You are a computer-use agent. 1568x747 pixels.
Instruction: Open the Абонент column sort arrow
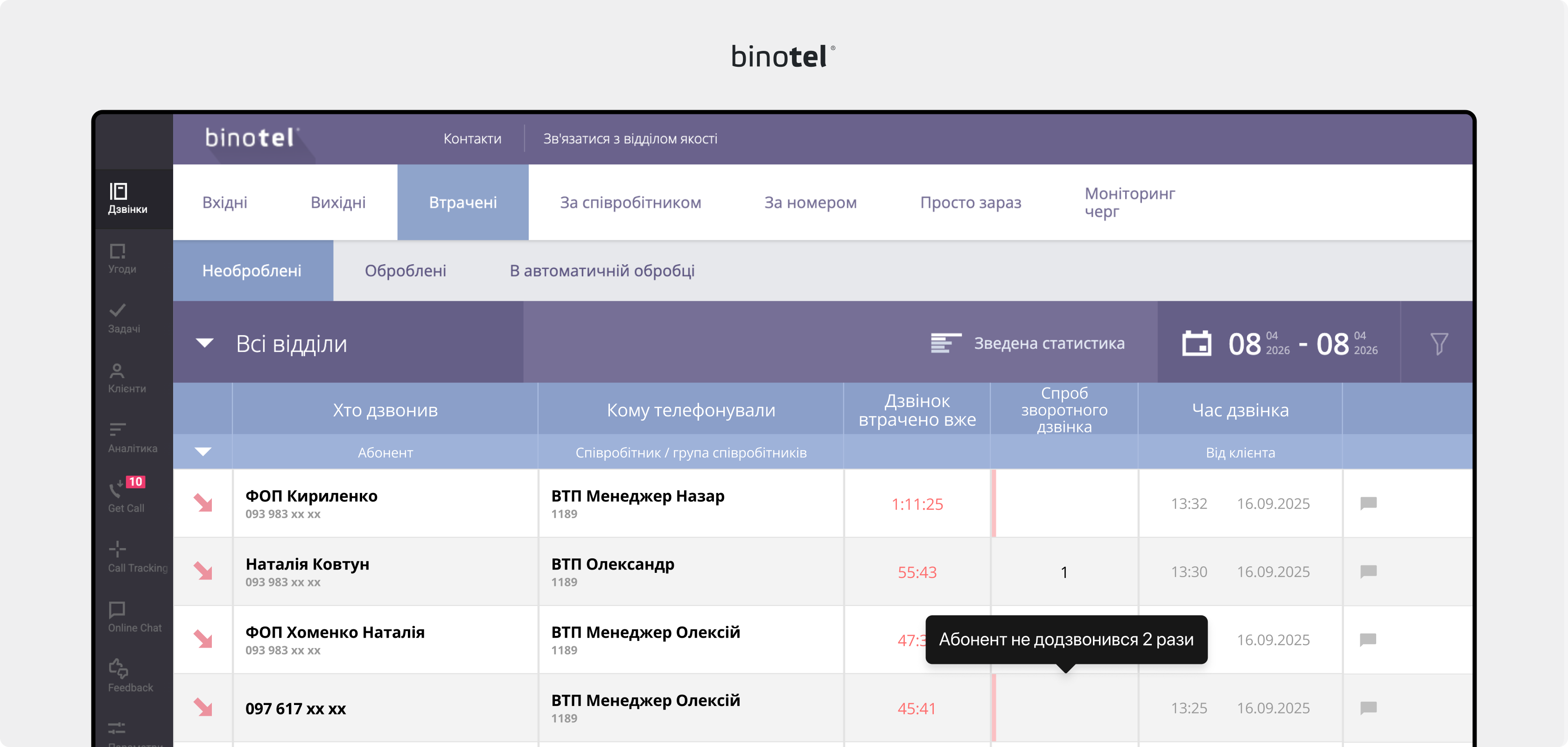[x=203, y=452]
